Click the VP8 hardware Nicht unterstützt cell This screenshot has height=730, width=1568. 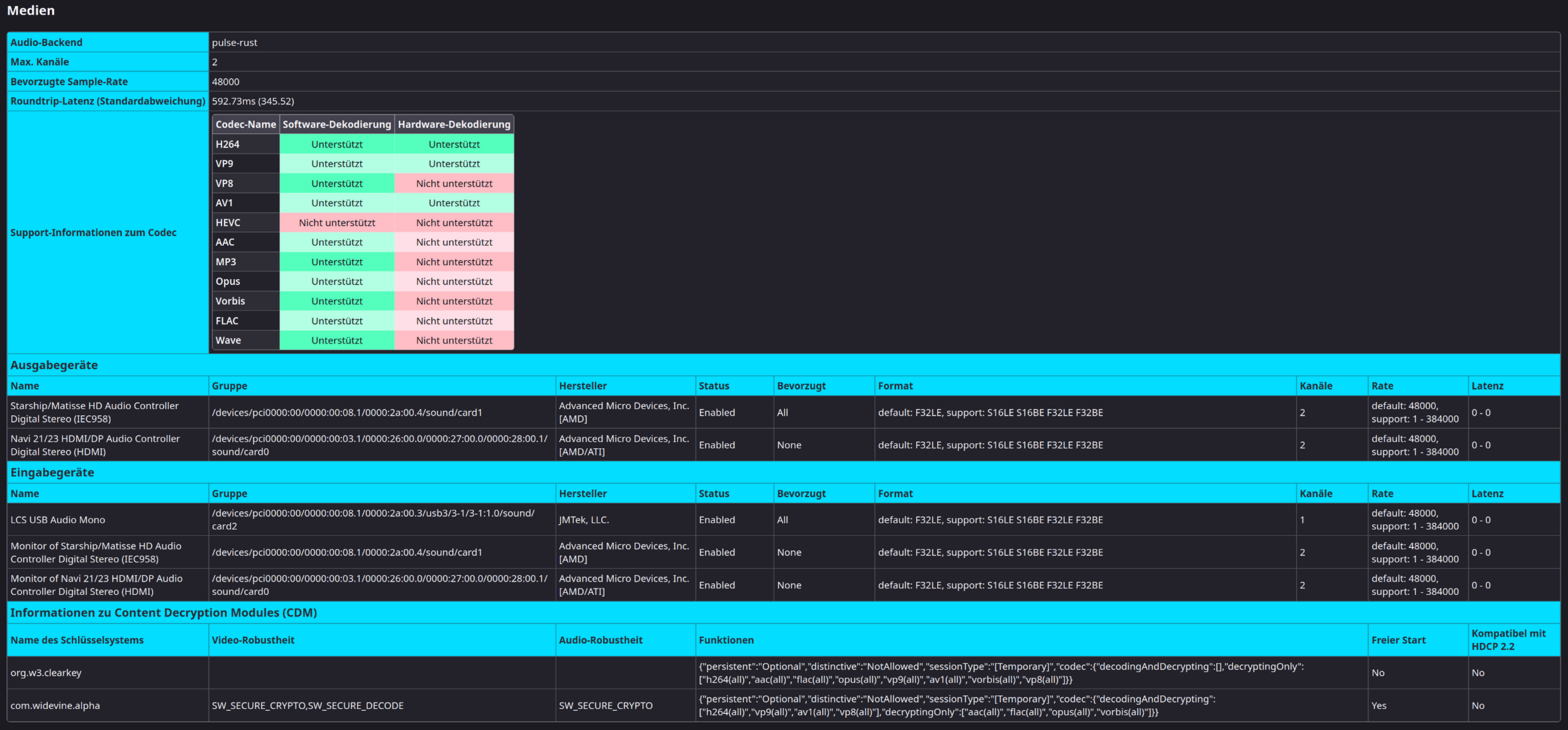pos(453,184)
